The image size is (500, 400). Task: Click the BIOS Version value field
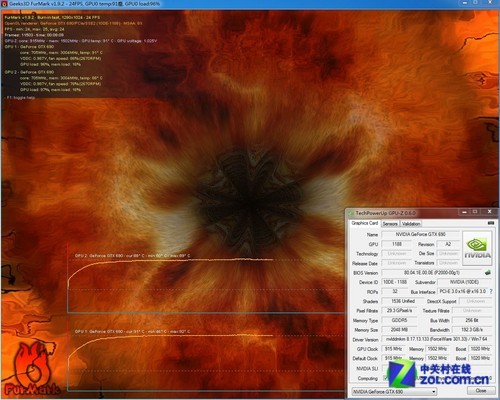(x=432, y=273)
